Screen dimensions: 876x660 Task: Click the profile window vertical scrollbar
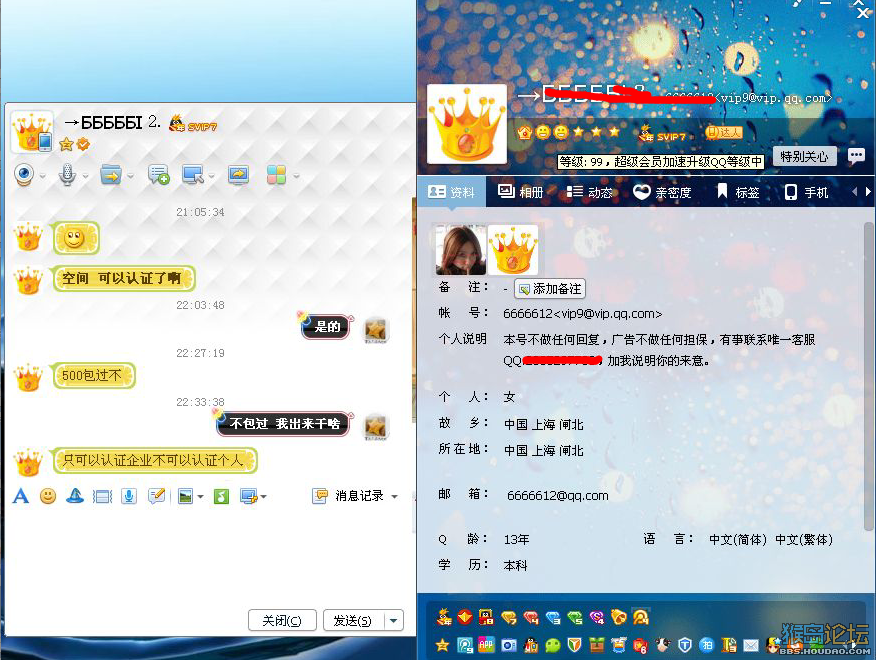click(x=868, y=376)
